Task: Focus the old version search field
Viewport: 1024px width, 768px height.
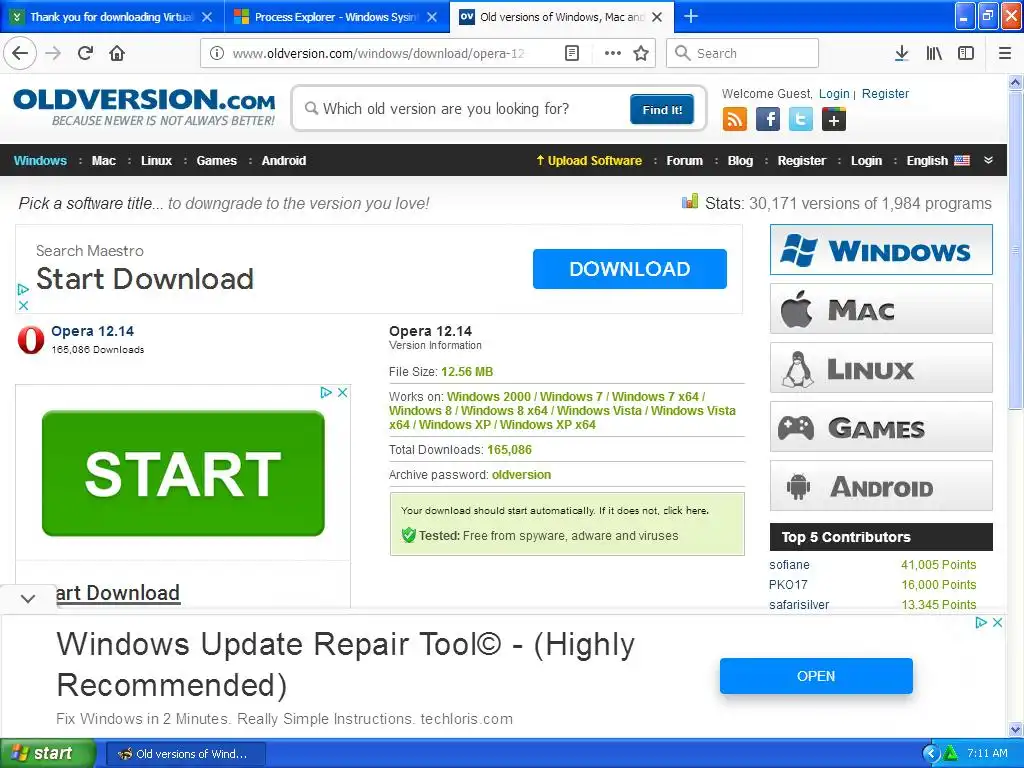Action: 464,108
